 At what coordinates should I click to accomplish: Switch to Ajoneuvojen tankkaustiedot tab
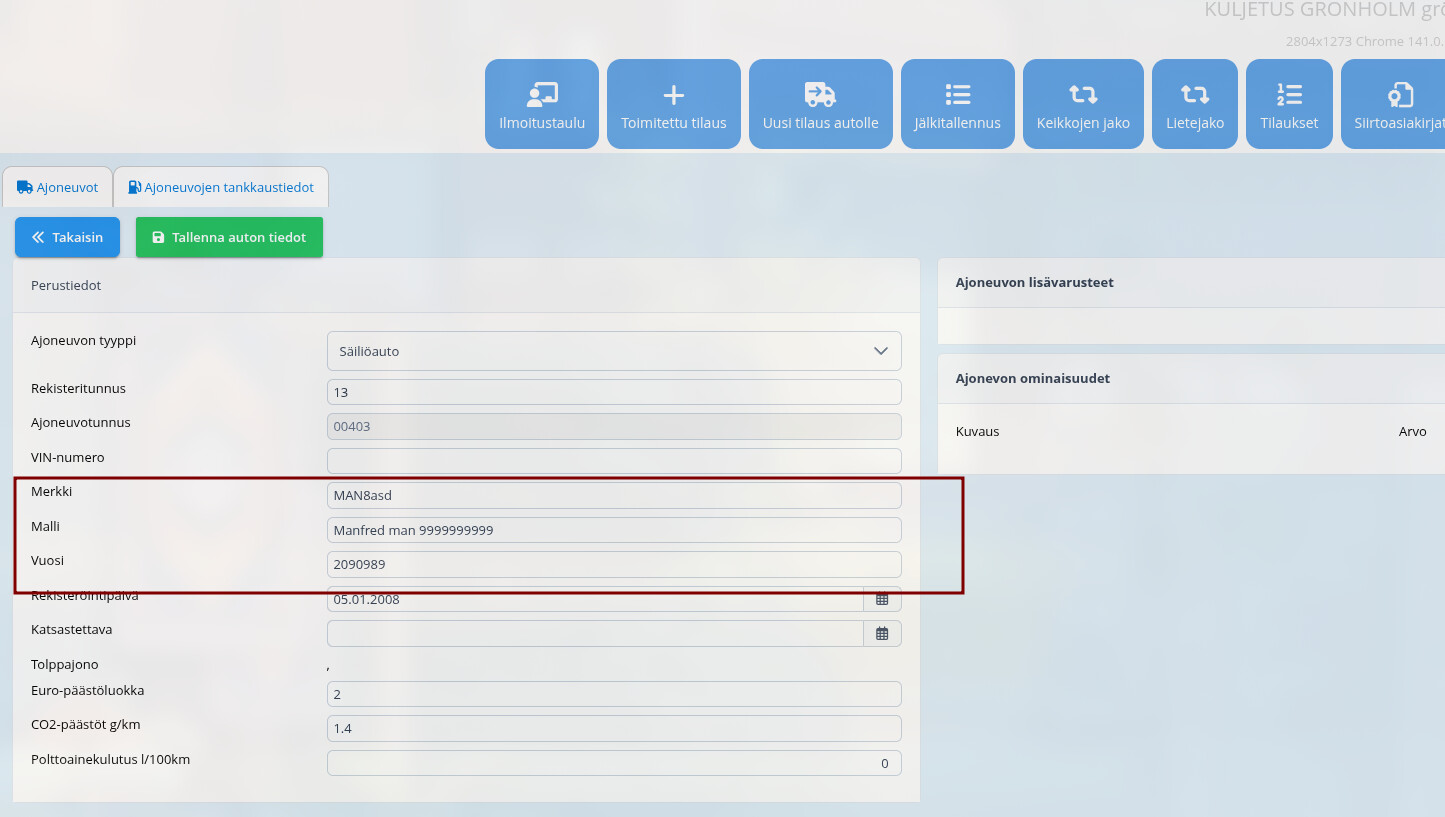pos(221,187)
